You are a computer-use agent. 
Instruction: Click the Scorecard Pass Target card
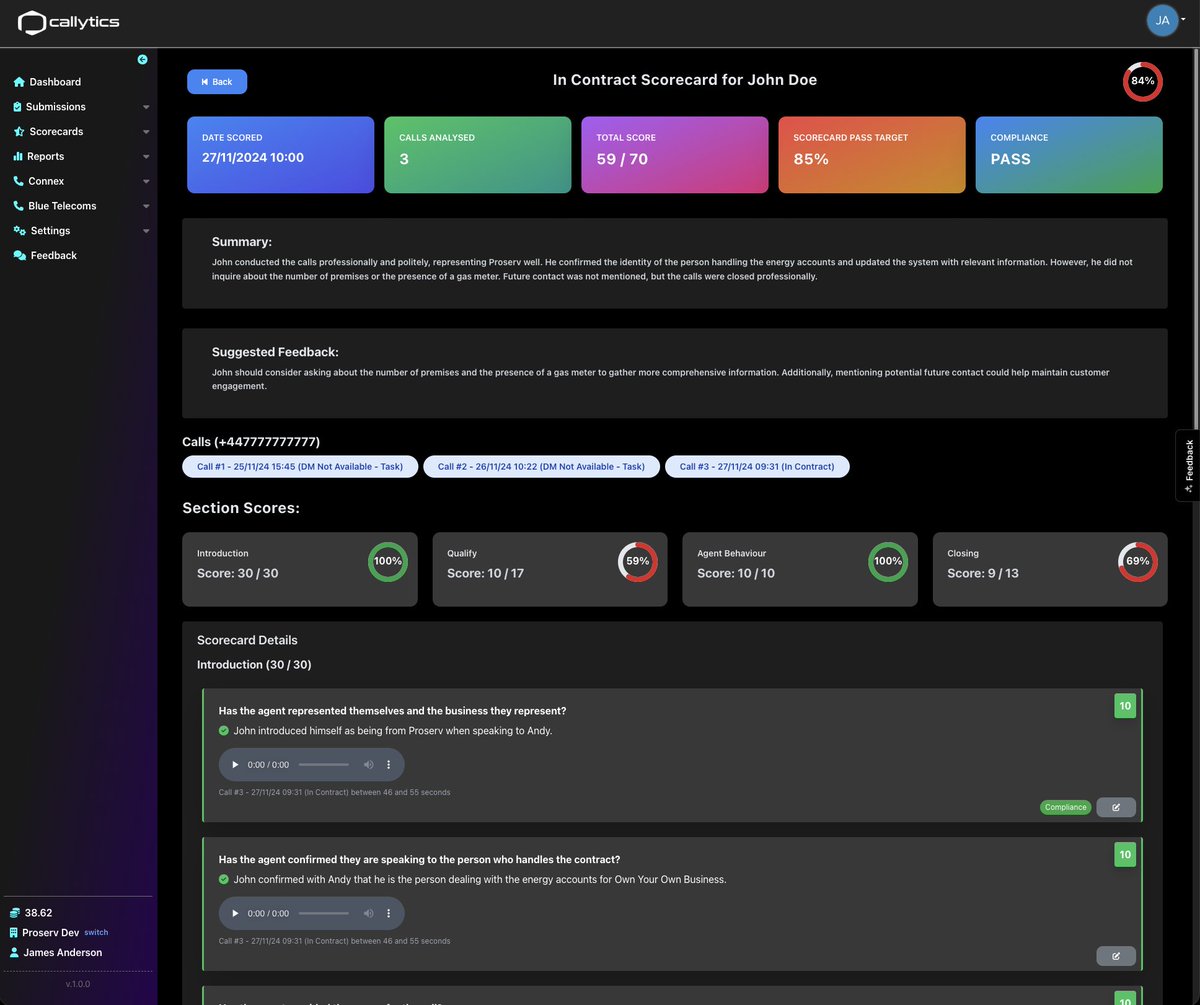pos(872,155)
